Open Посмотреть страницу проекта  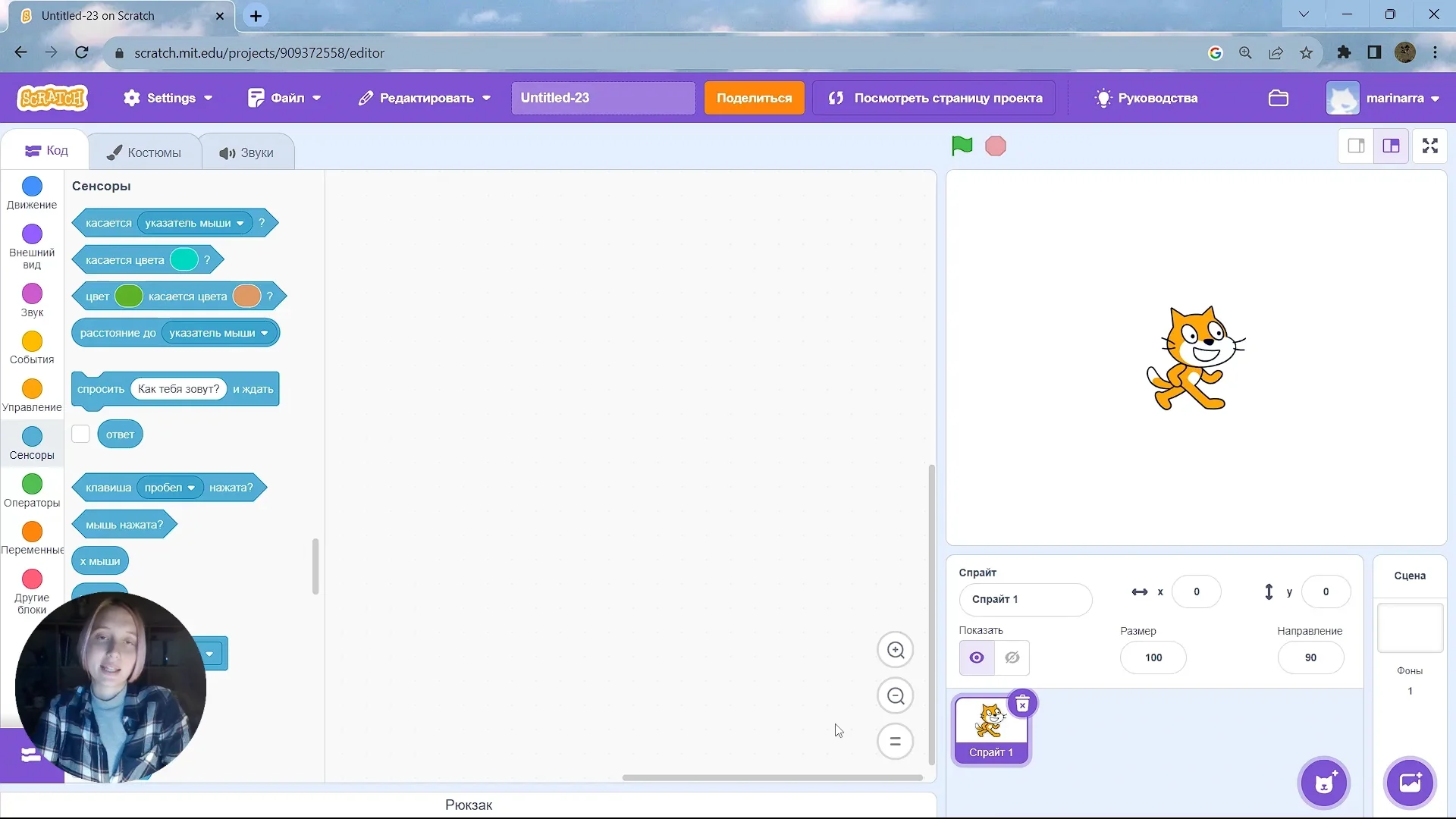pyautogui.click(x=934, y=98)
